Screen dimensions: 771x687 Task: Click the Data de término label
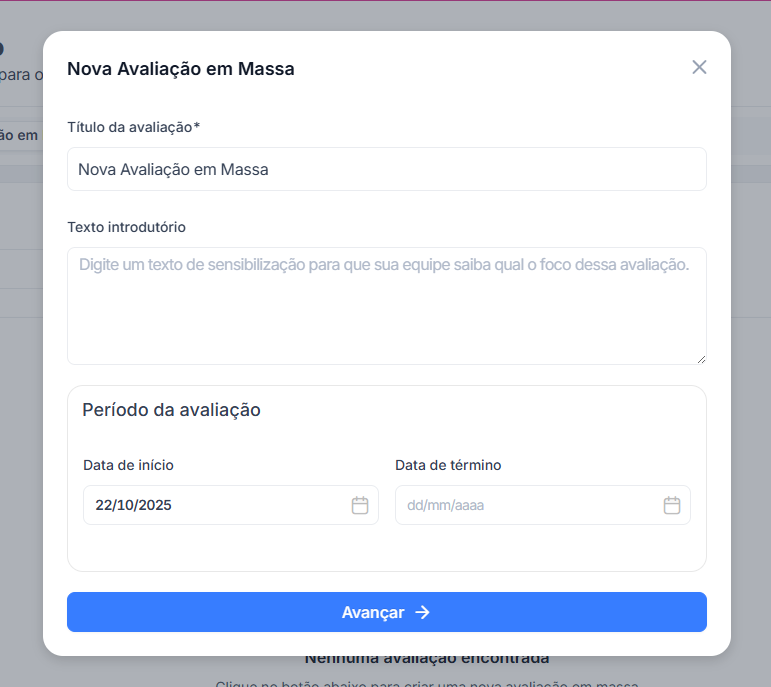448,465
